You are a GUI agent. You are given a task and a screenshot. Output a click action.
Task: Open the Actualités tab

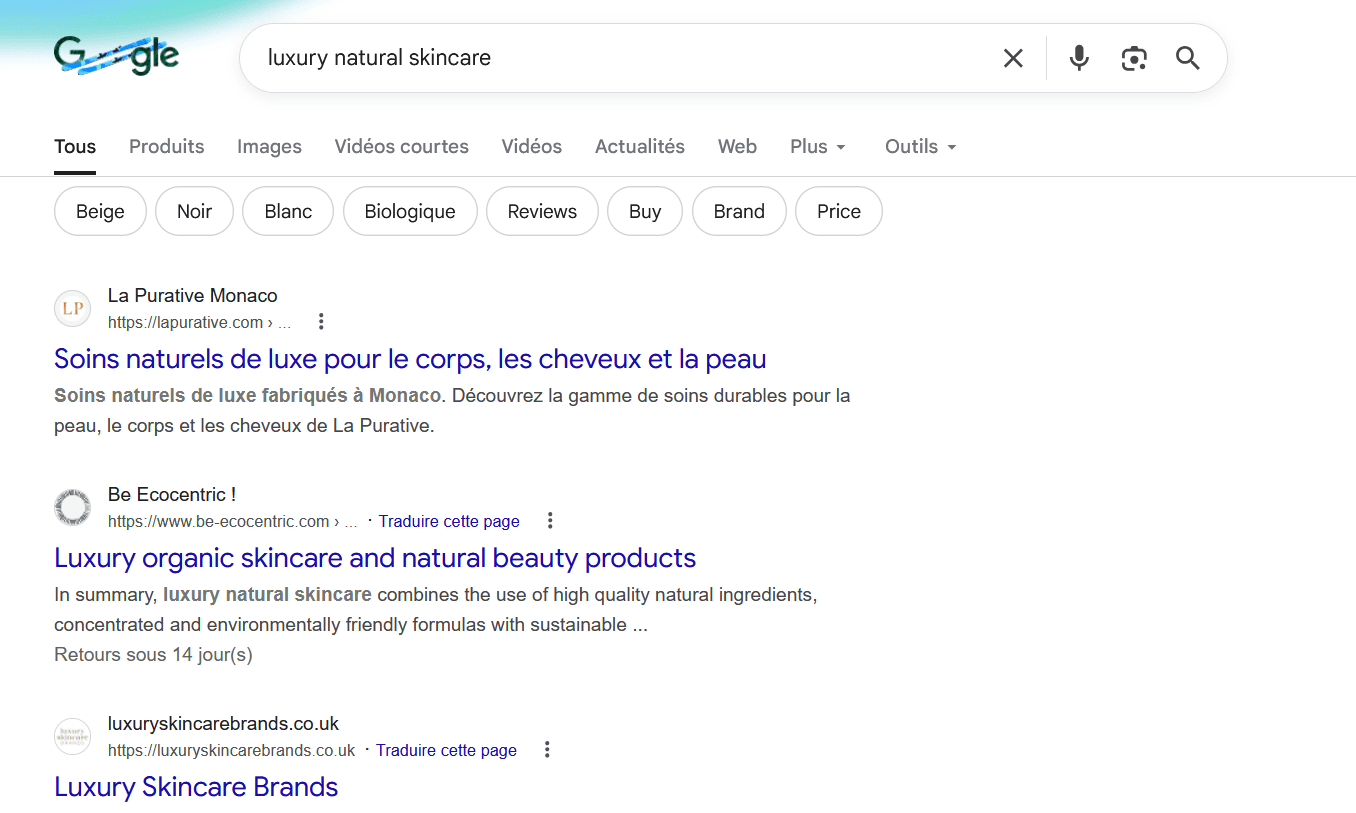pos(640,146)
